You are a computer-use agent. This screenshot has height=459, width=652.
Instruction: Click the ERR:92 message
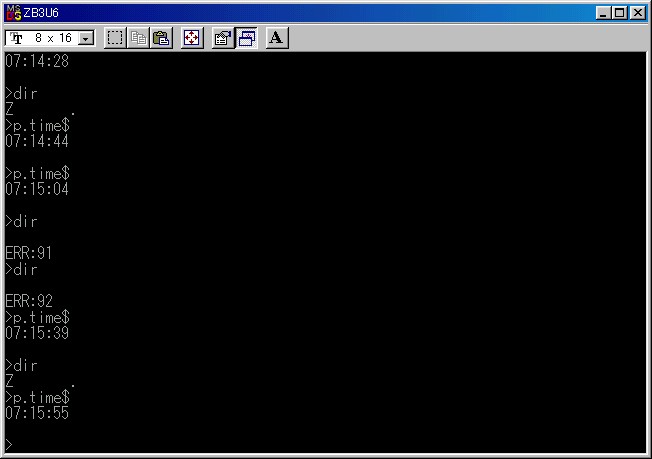[x=29, y=301]
